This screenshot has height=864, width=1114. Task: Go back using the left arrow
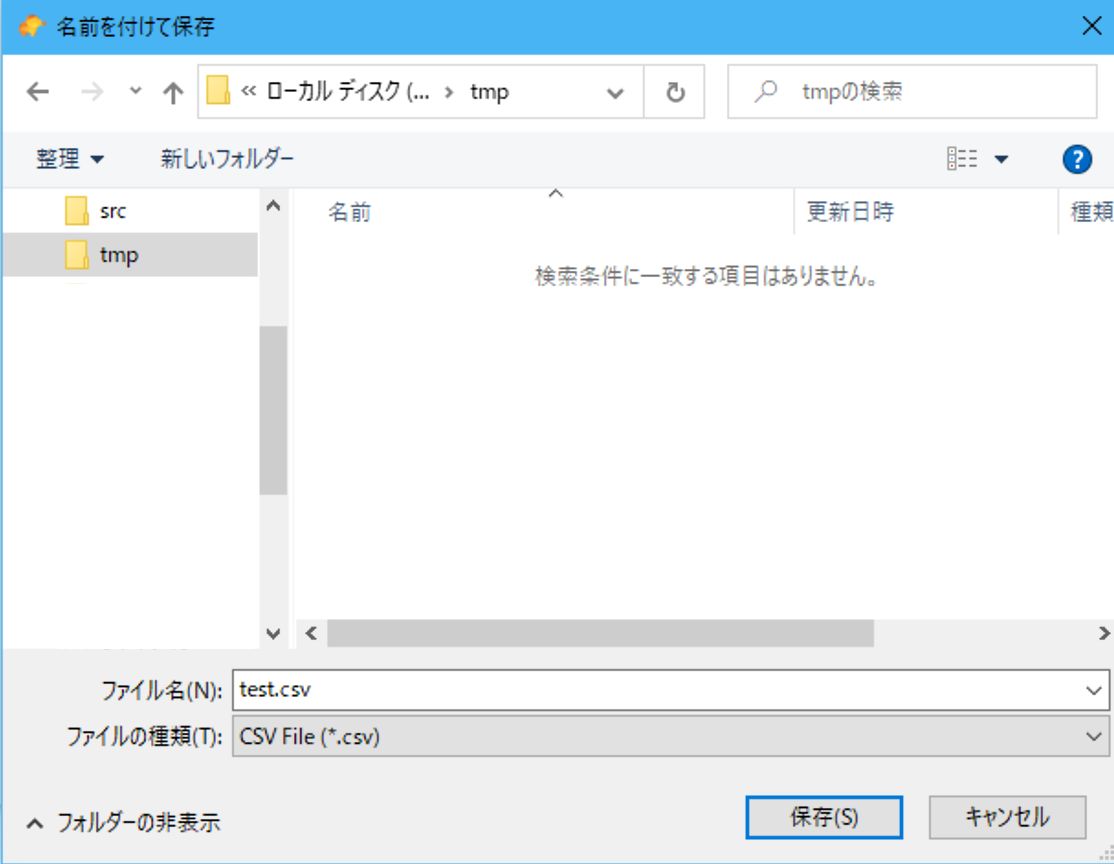[38, 92]
